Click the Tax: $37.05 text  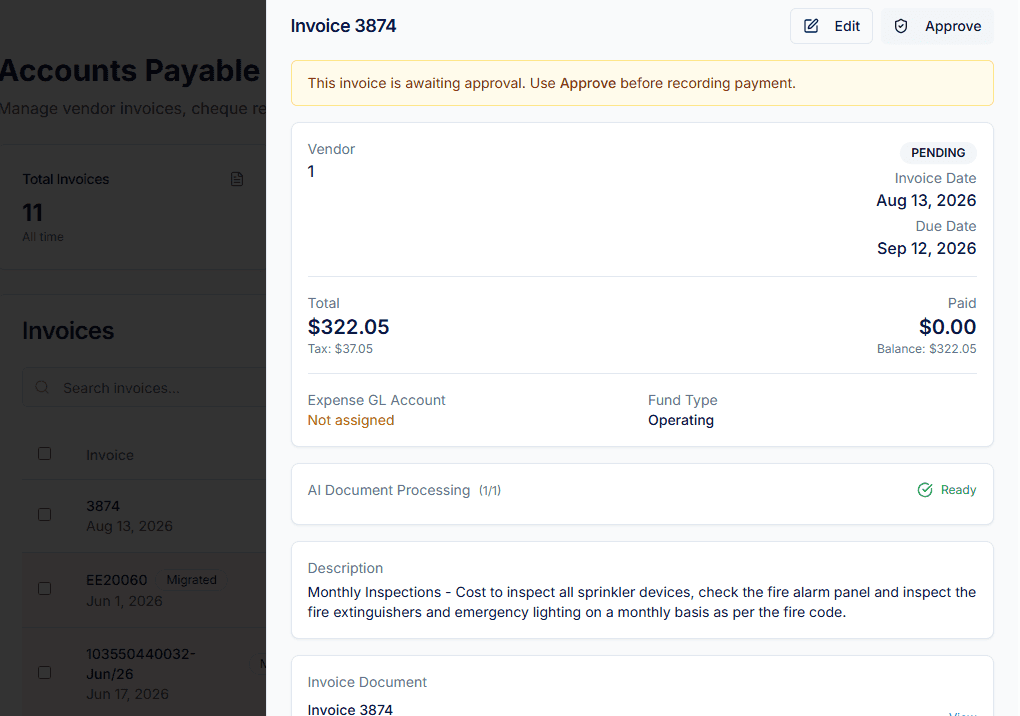click(x=340, y=349)
